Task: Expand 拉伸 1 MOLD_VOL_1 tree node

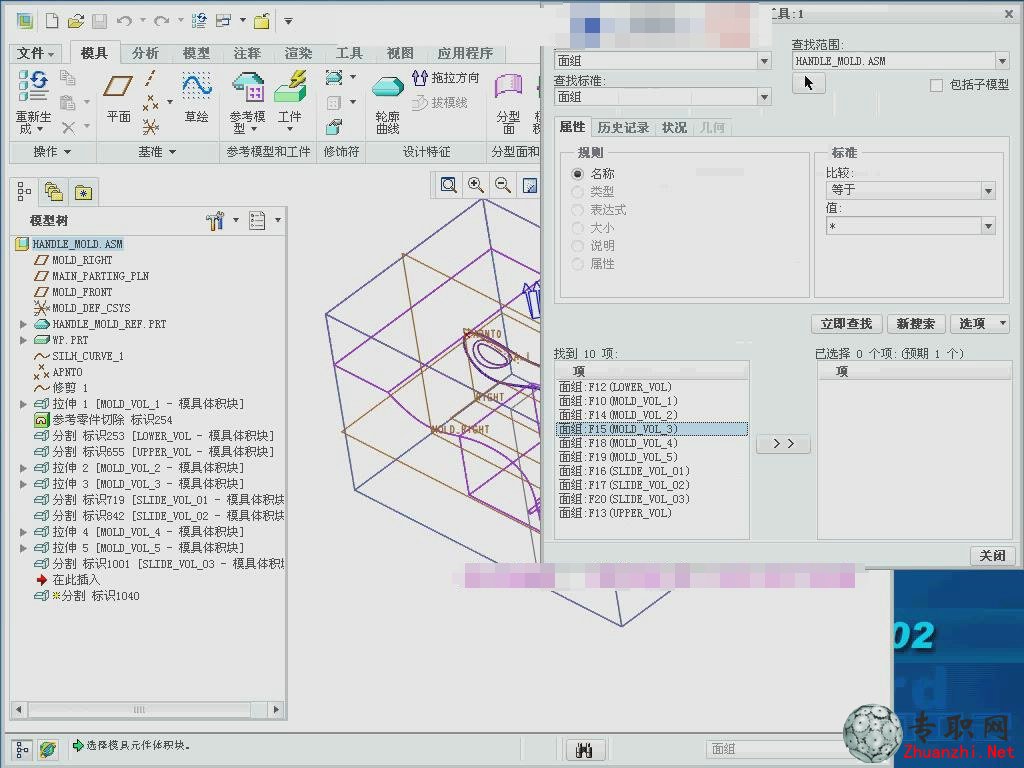Action: [x=24, y=404]
